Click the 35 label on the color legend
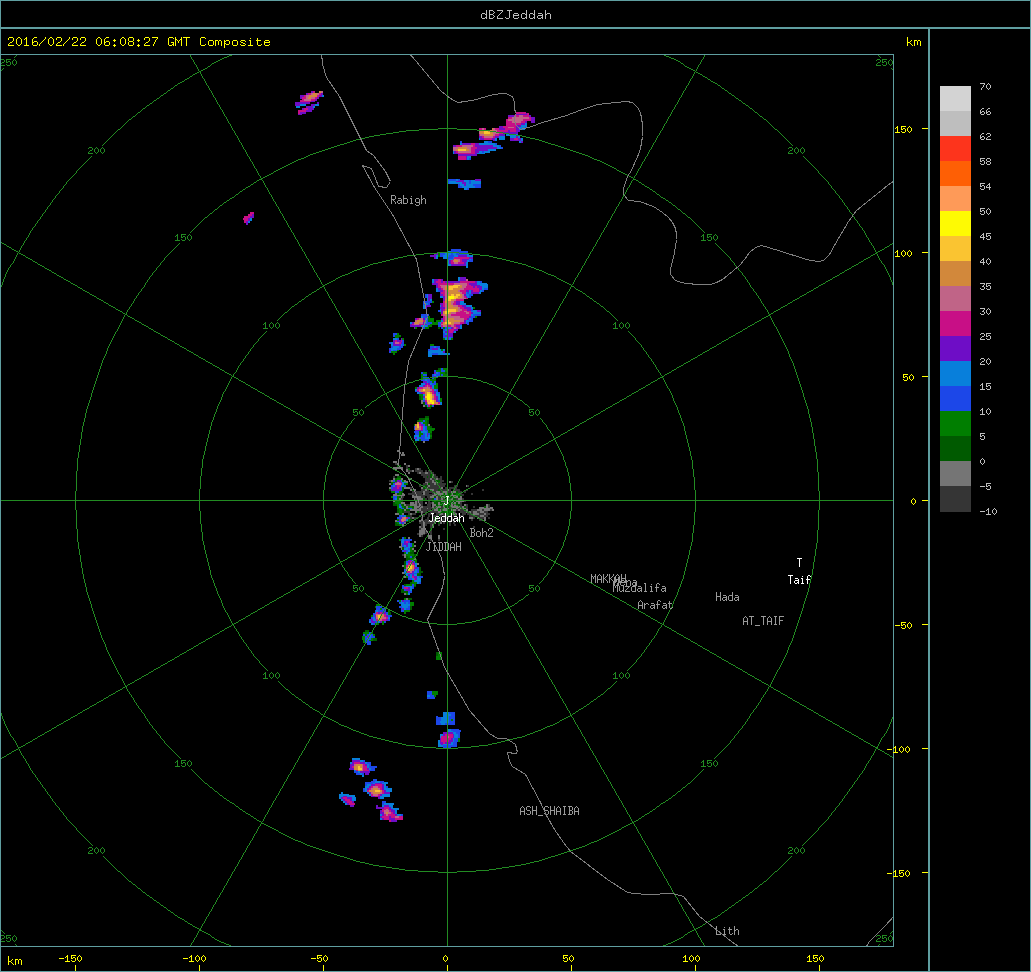This screenshot has width=1031, height=972. point(985,286)
